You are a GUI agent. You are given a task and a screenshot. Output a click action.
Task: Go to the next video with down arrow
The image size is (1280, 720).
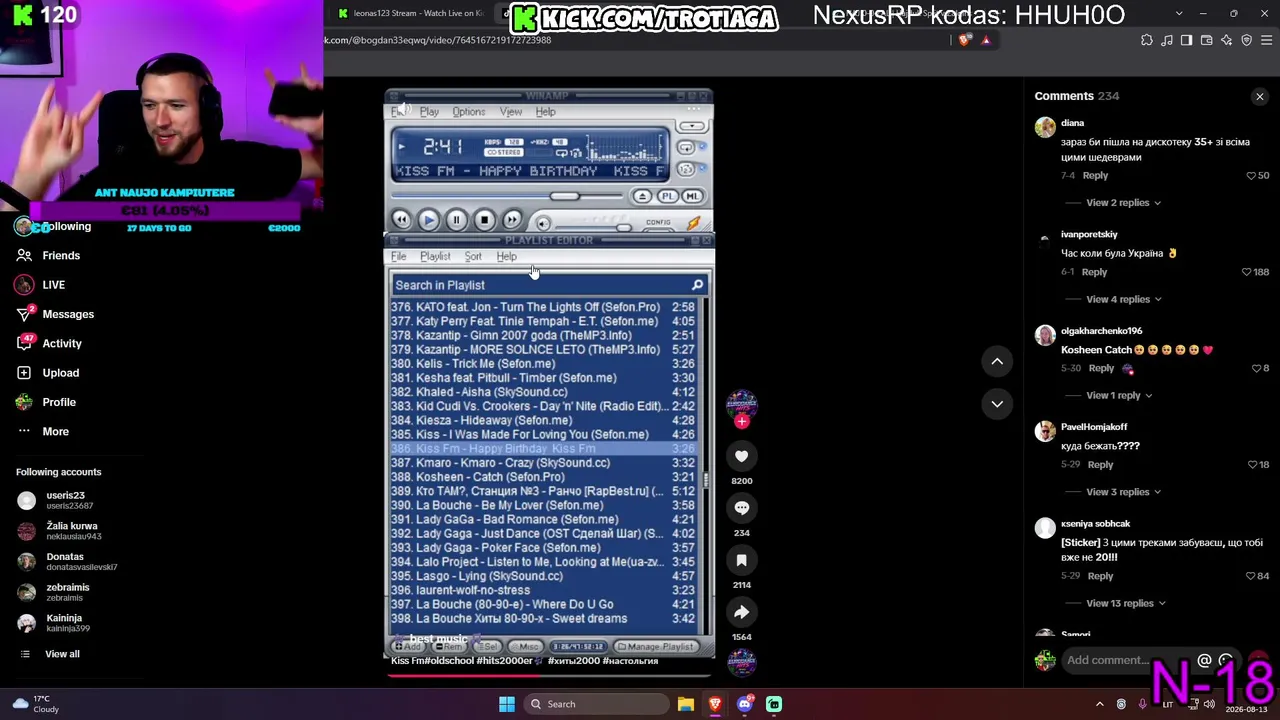point(997,403)
